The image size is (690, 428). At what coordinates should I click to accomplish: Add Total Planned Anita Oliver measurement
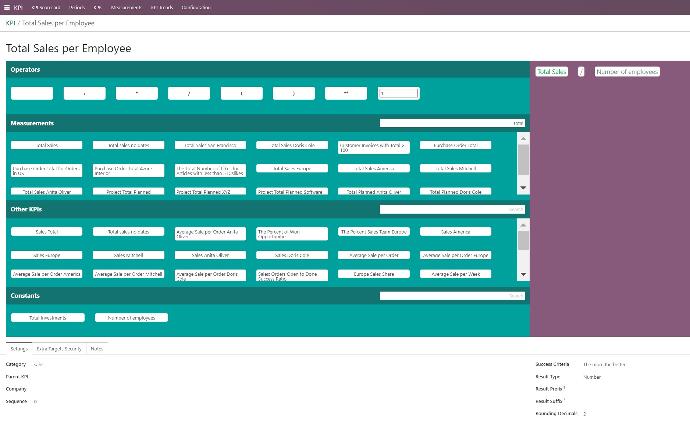click(x=374, y=191)
